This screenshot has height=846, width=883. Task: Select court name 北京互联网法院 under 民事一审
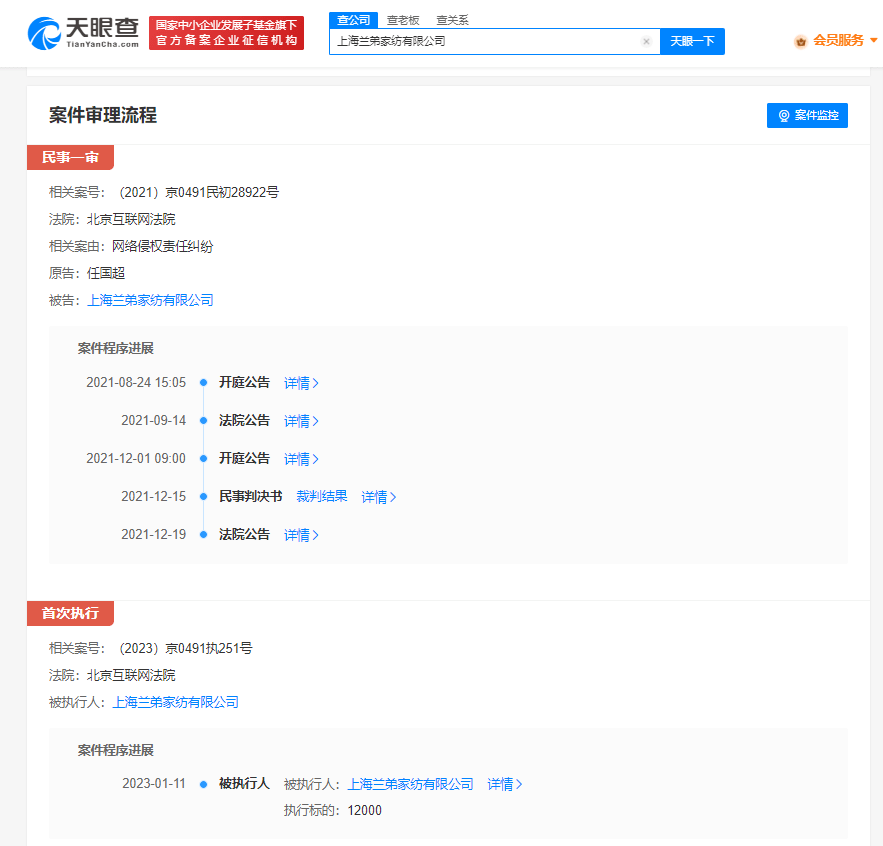pyautogui.click(x=131, y=219)
